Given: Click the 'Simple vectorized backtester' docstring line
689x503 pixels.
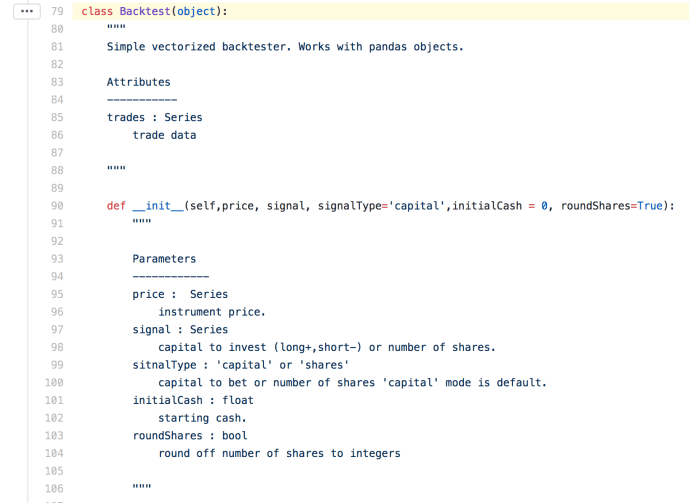Looking at the screenshot, I should pyautogui.click(x=285, y=47).
